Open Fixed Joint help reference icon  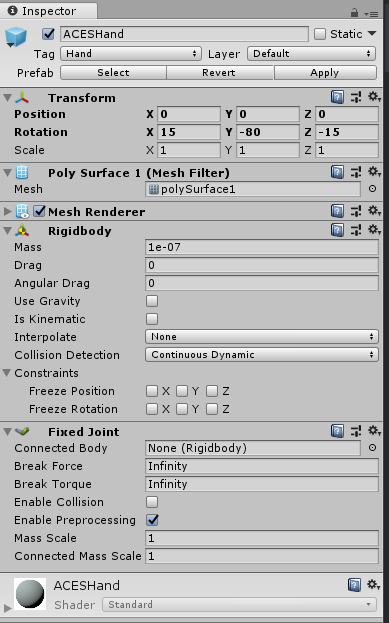337,431
